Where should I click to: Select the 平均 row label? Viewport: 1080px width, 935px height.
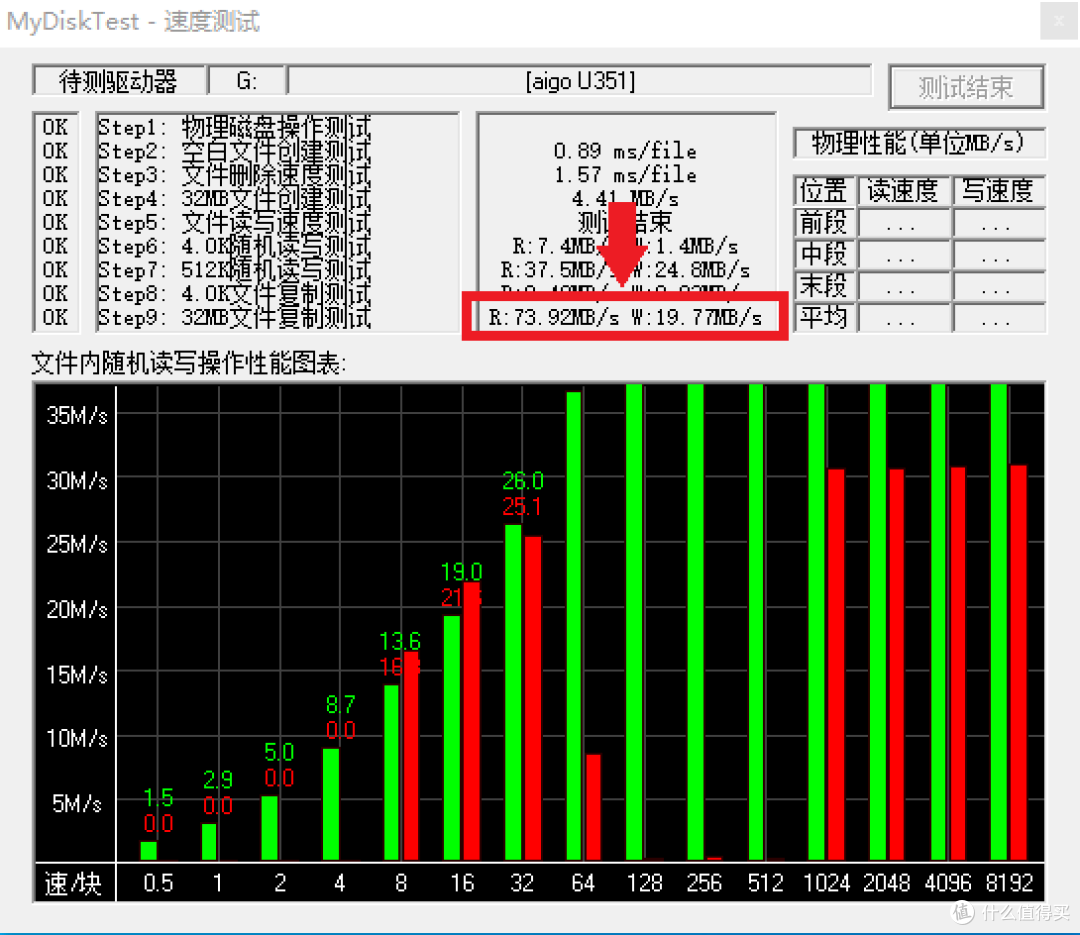pos(823,318)
